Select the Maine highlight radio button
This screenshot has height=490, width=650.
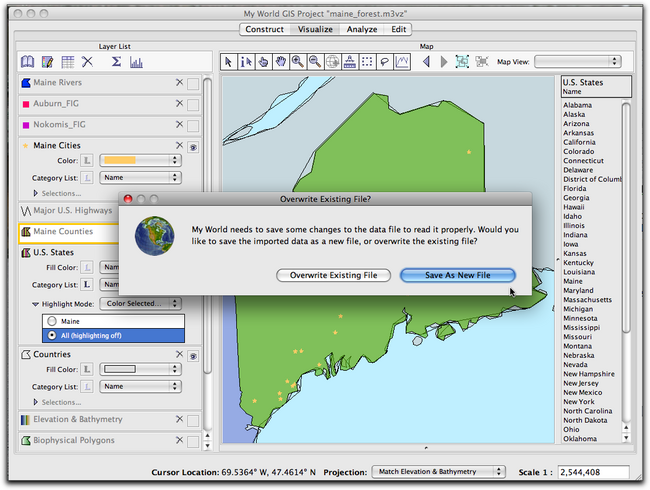tap(49, 320)
